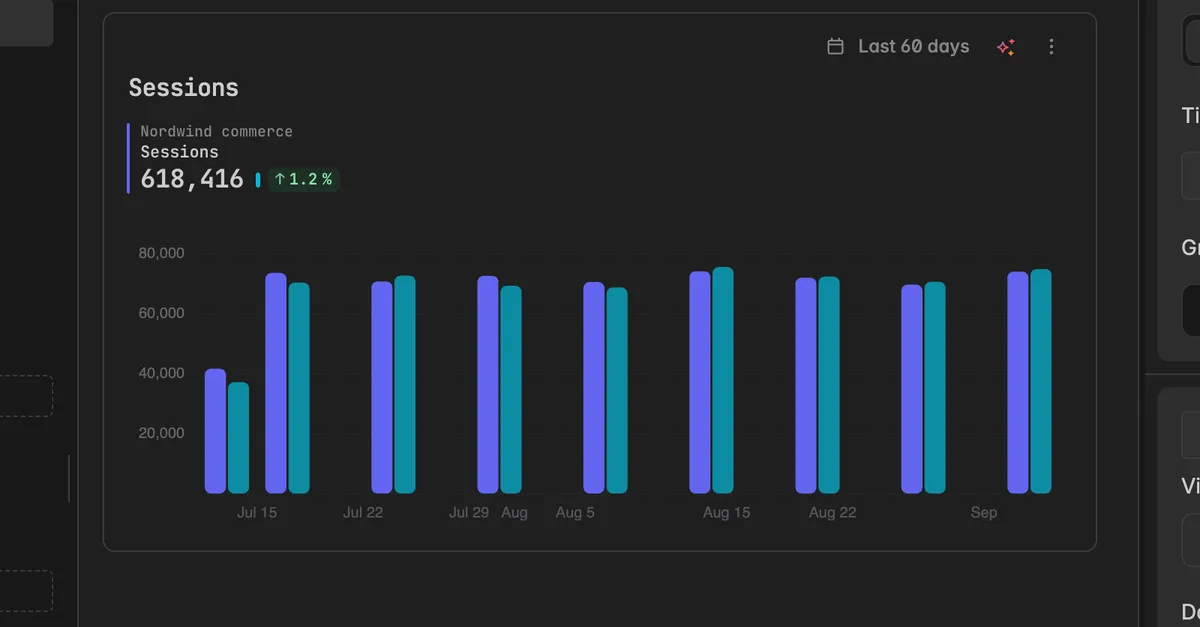Image resolution: width=1200 pixels, height=627 pixels.
Task: Click the purple bar above Aug 22
Action: (806, 385)
